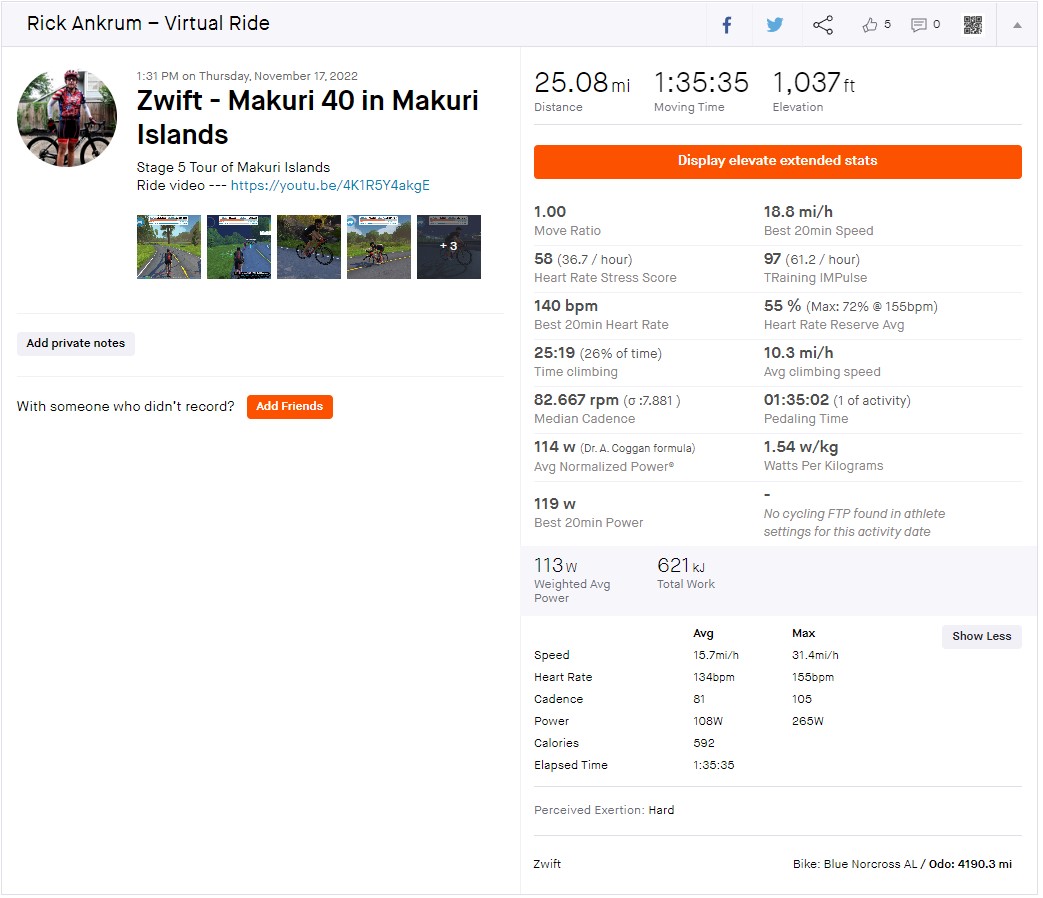Open the YouTube ride video link
Viewport: 1043px width, 898px height.
point(331,186)
